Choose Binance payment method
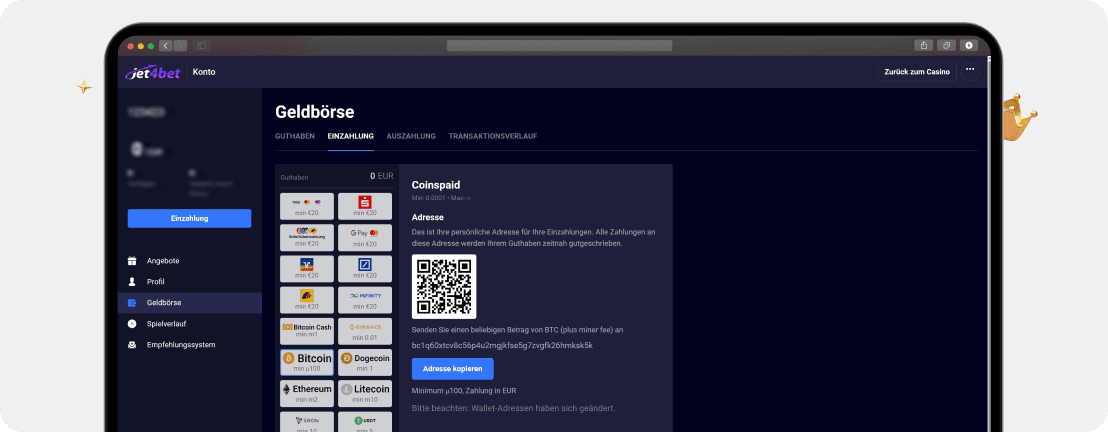 click(x=364, y=331)
